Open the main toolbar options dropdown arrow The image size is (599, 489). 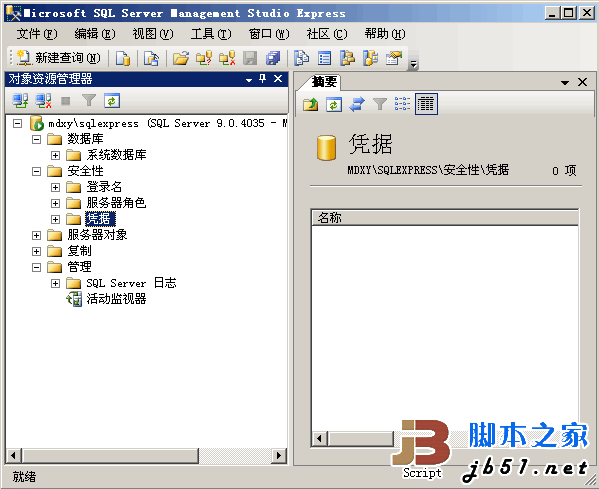tap(413, 65)
